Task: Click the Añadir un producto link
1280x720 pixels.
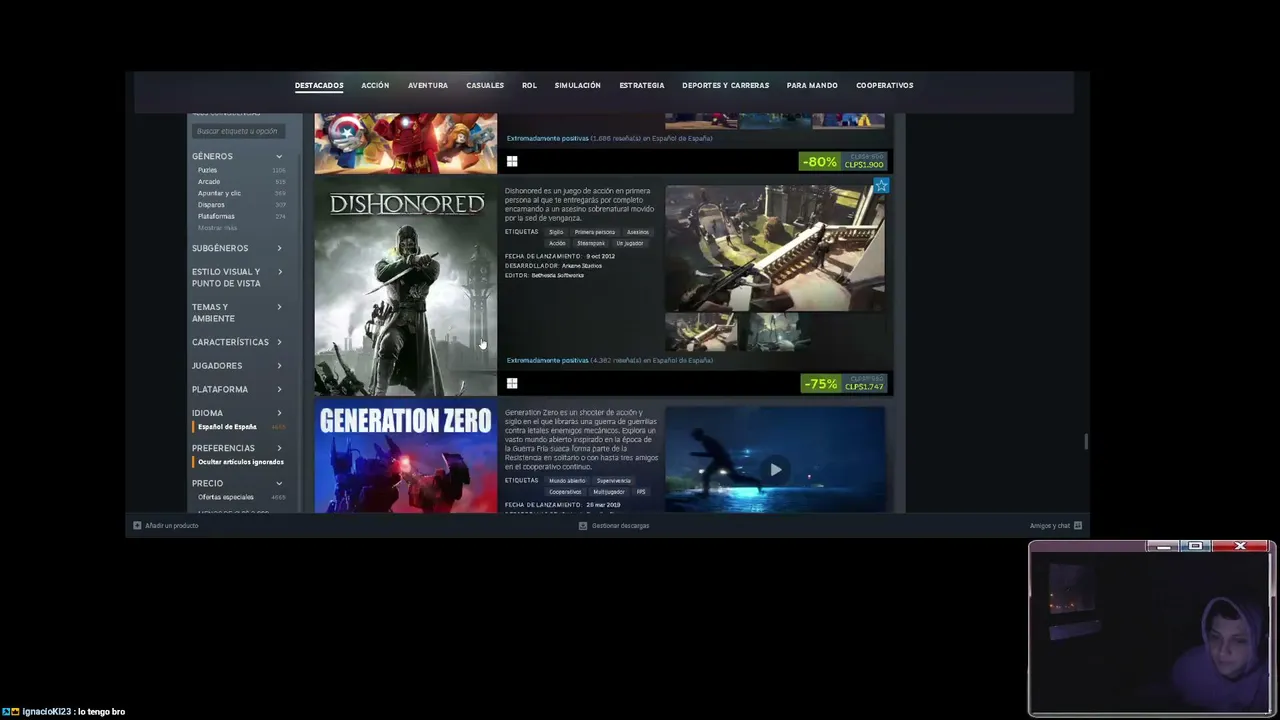Action: point(172,525)
